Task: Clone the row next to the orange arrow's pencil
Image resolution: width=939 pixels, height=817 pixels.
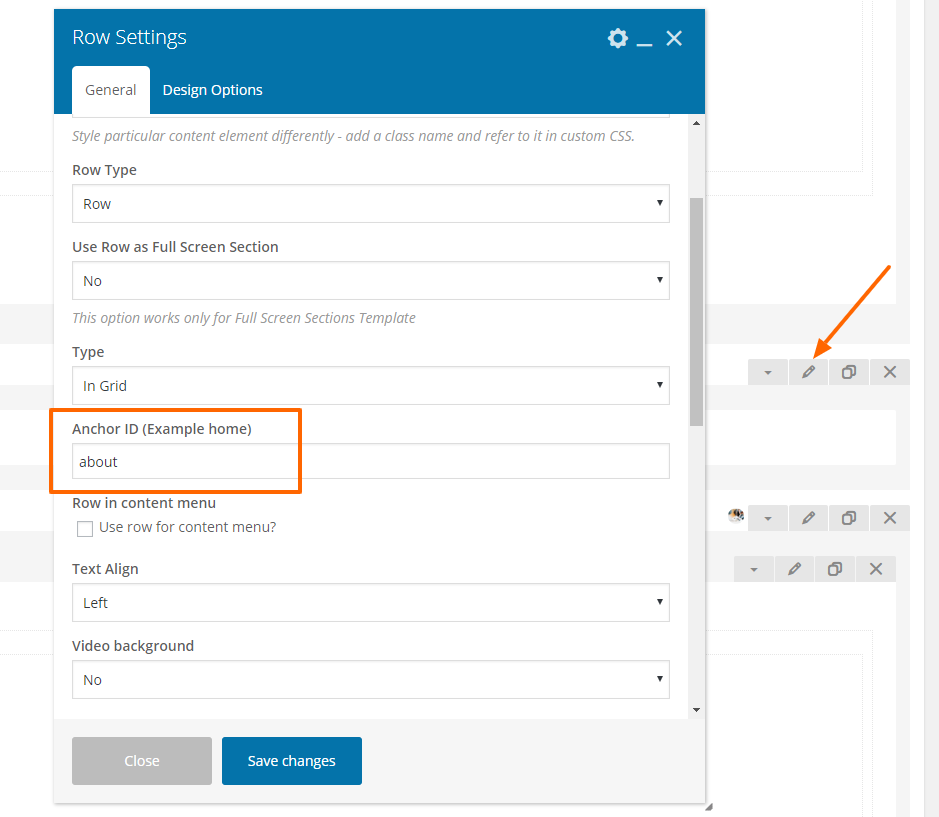Action: tap(849, 372)
